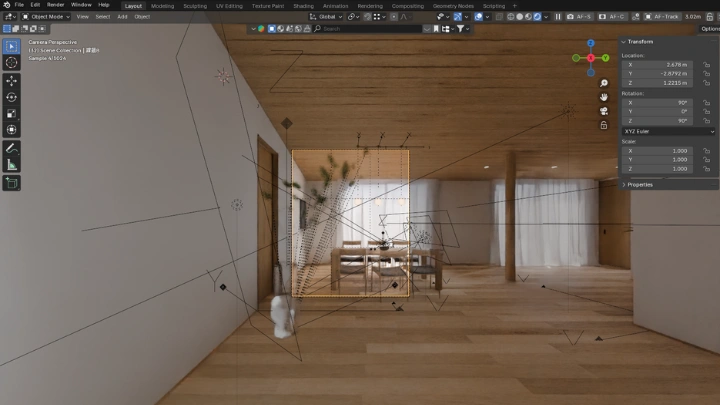Toggle show gizmos button
This screenshot has height=405, width=720.
point(457,17)
